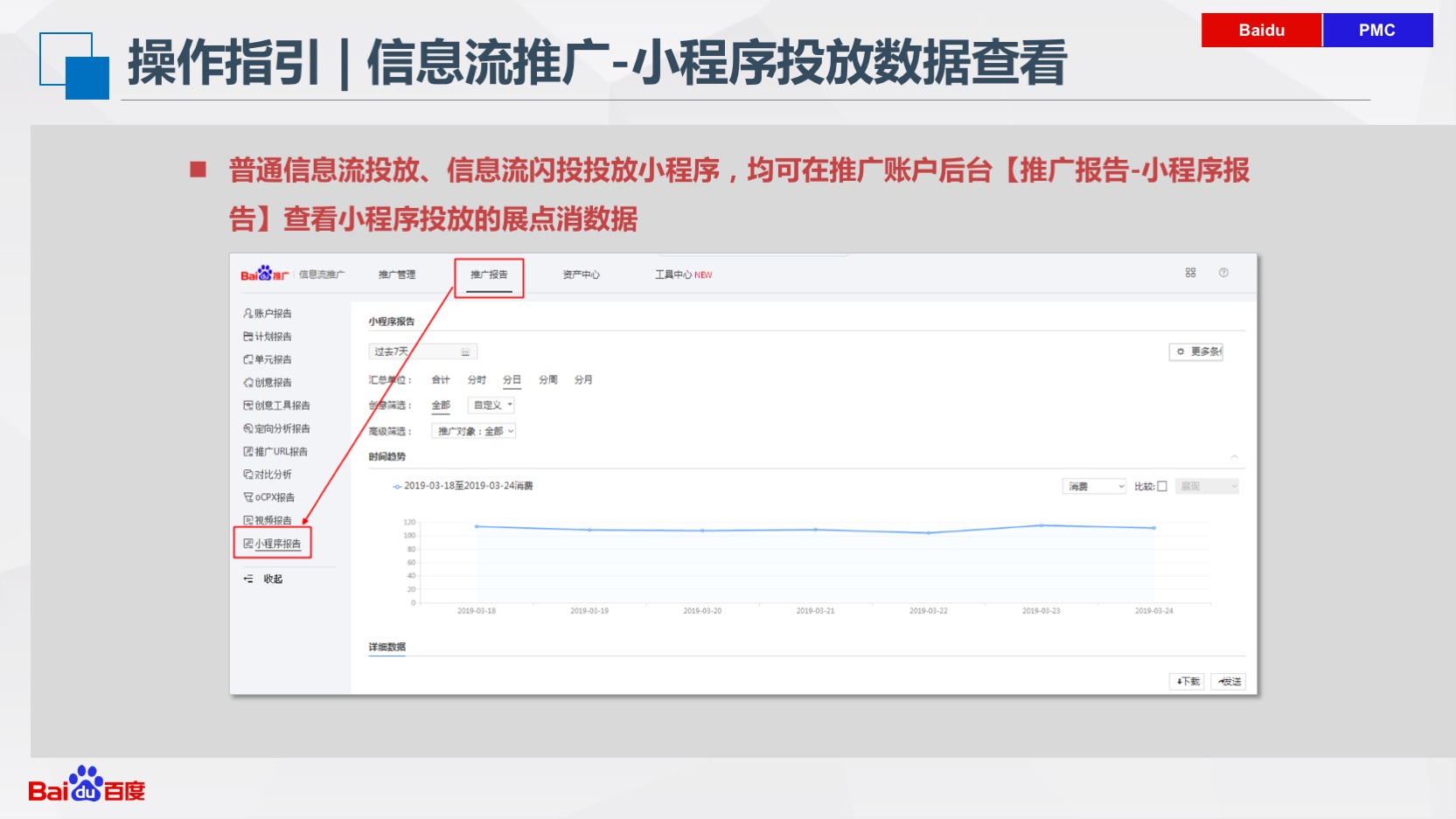
Task: Open 定向分析报告 in the sidebar
Action: point(276,428)
